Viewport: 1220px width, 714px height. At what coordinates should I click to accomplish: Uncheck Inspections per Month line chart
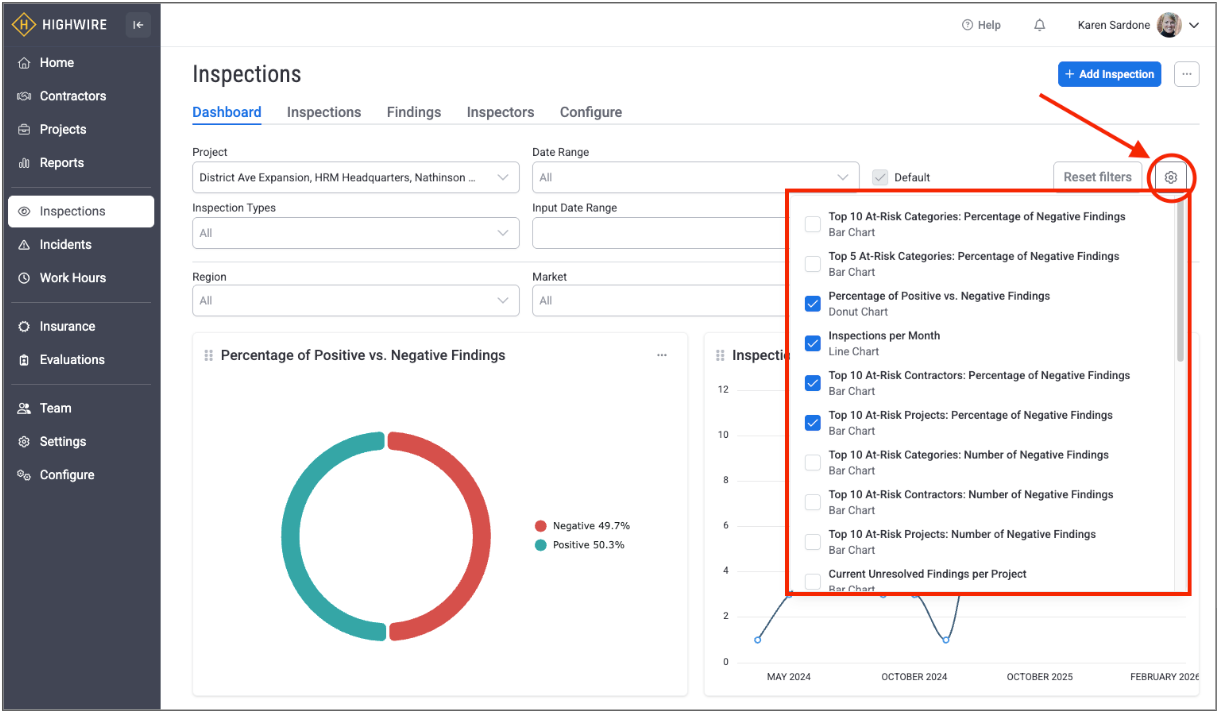(x=813, y=343)
